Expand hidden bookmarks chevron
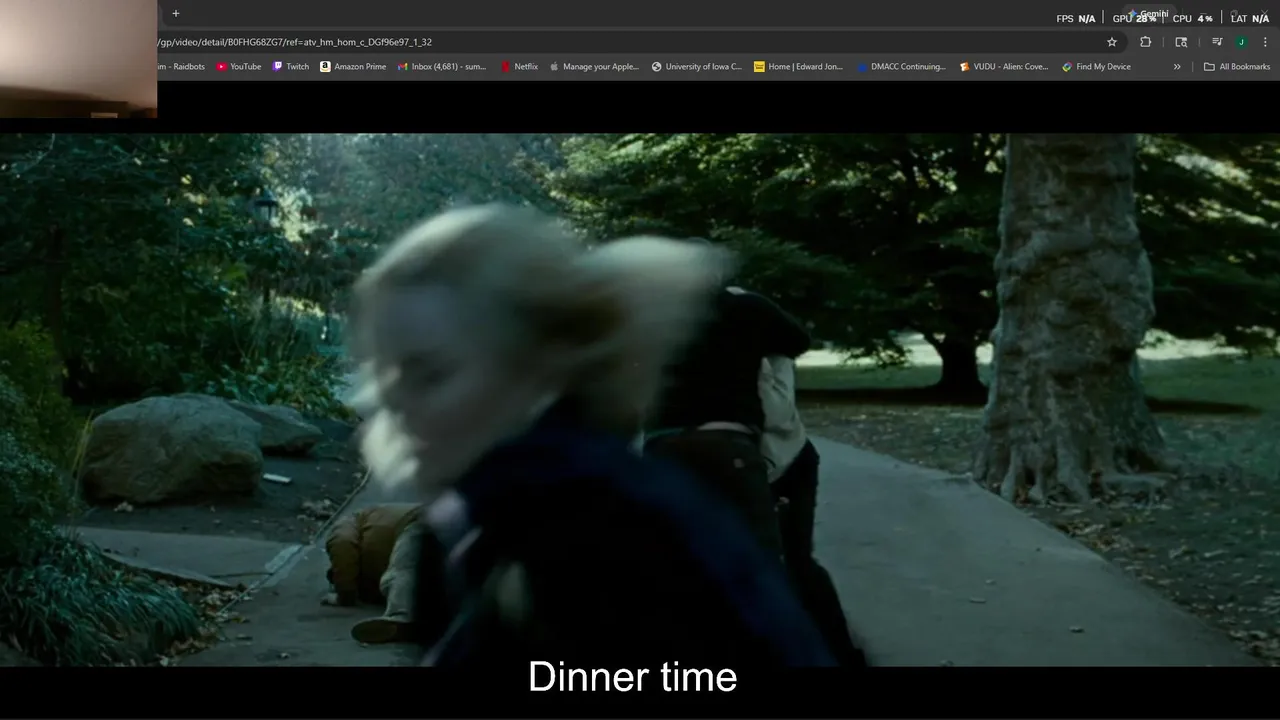The image size is (1280, 720). (x=1177, y=67)
